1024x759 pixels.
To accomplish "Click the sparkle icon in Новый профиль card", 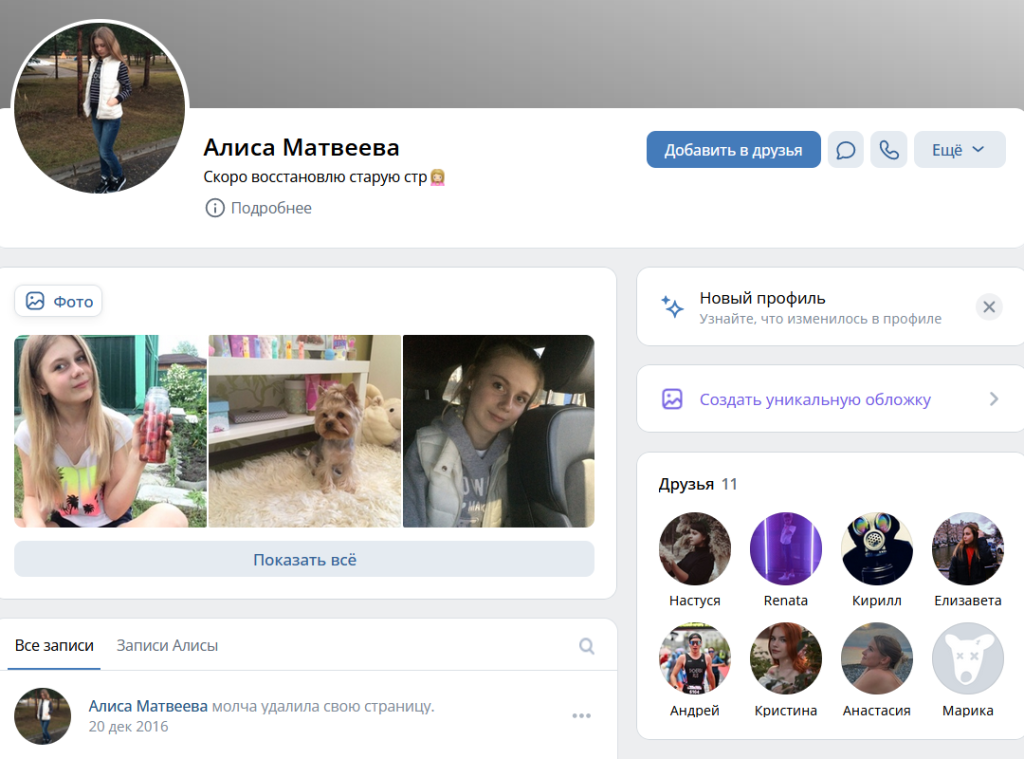I will (672, 306).
